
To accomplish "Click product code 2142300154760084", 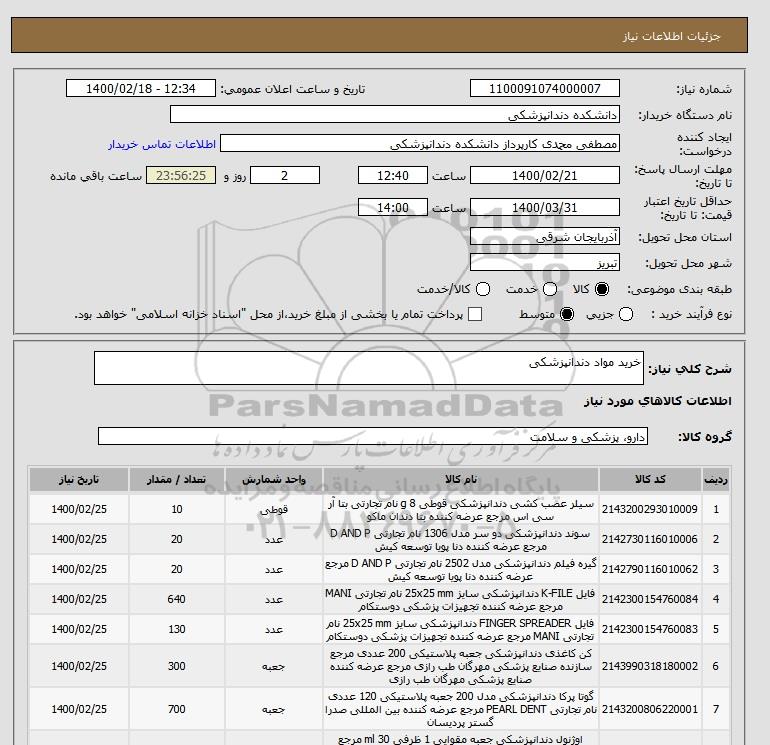I will (650, 599).
